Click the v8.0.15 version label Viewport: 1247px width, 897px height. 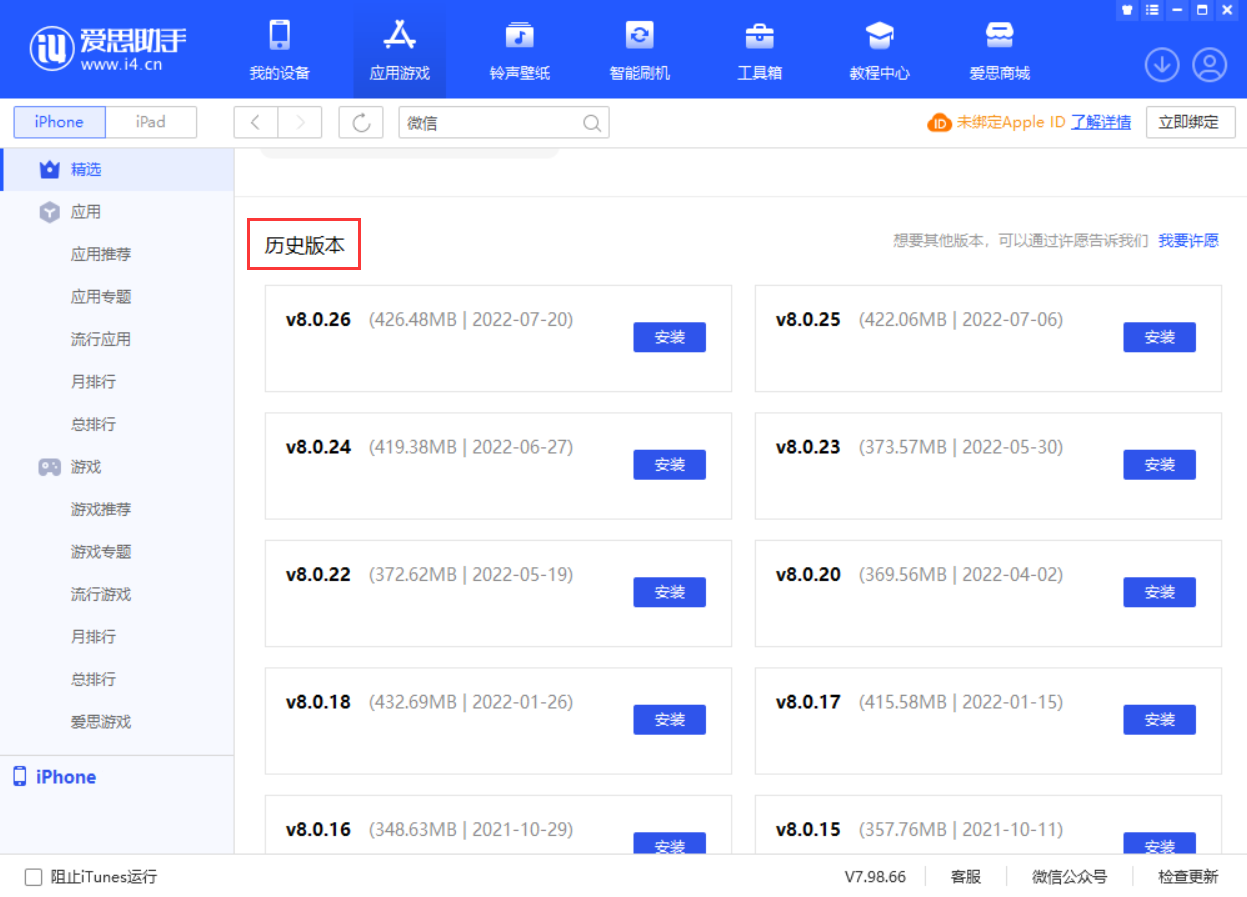808,830
